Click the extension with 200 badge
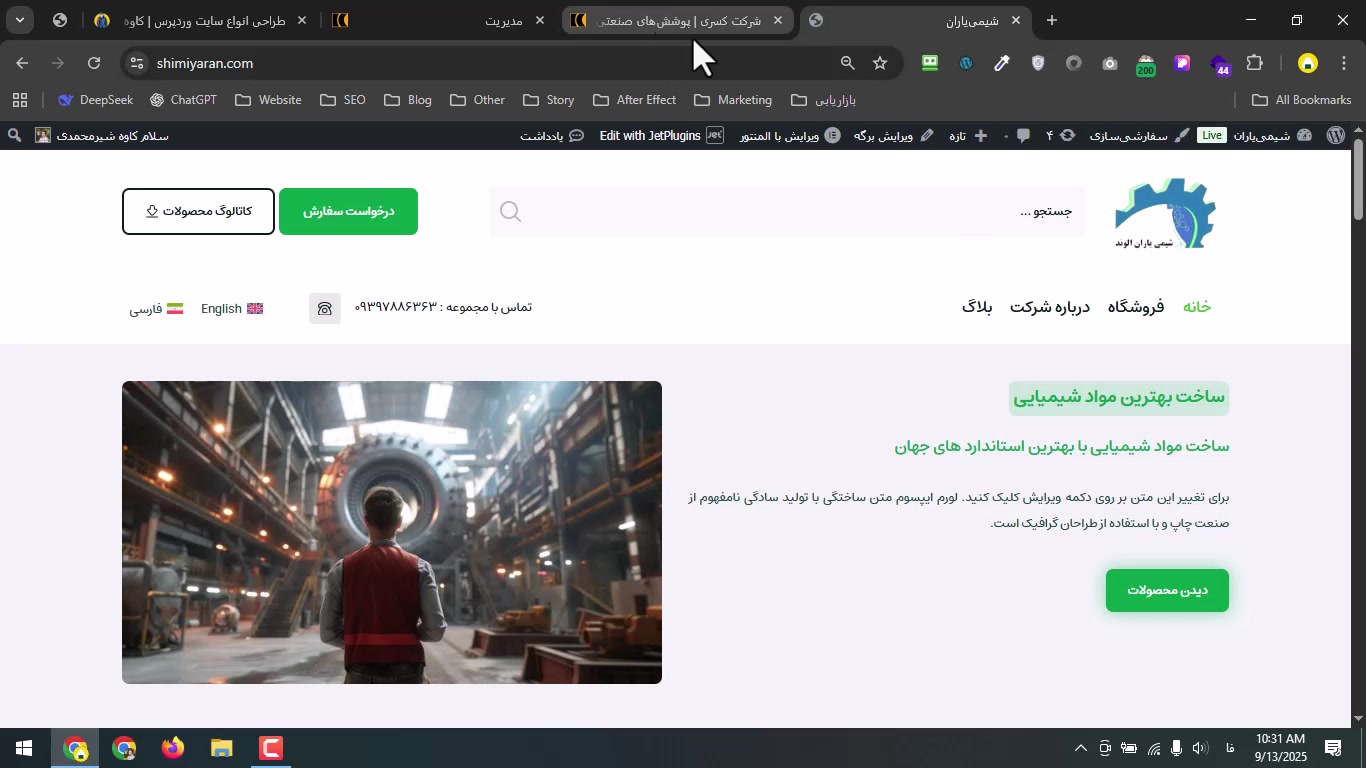 coord(1146,65)
